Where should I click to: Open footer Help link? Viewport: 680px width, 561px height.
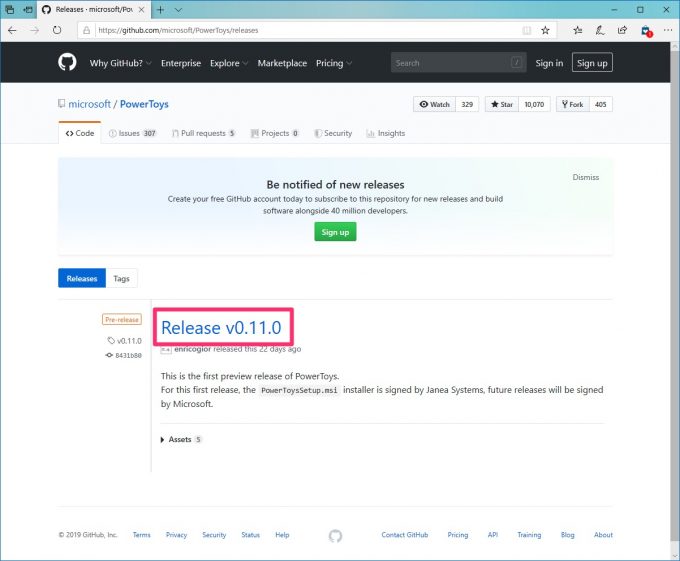[x=282, y=535]
